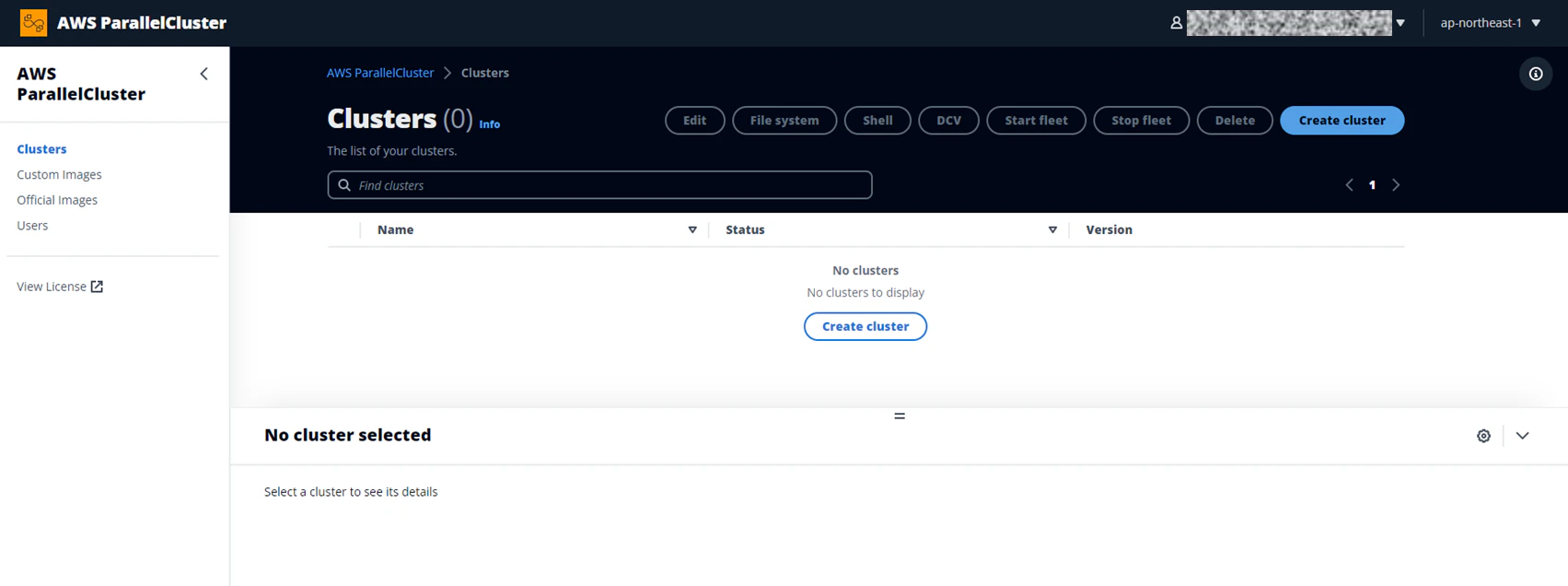This screenshot has width=1568, height=586.
Task: Click the DCV button
Action: tap(948, 121)
